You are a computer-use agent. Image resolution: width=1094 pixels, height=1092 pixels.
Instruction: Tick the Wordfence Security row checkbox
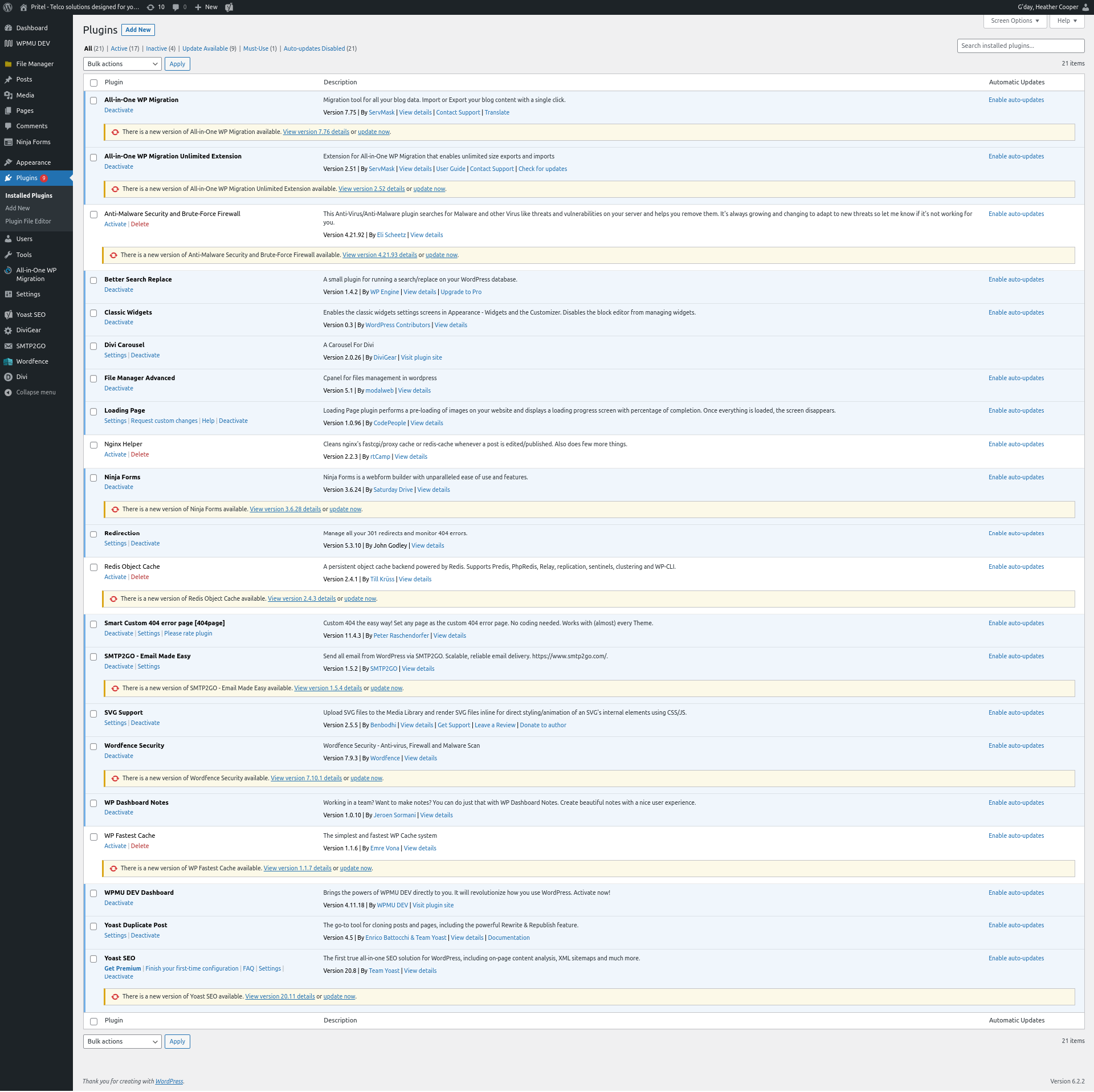pyautogui.click(x=93, y=747)
